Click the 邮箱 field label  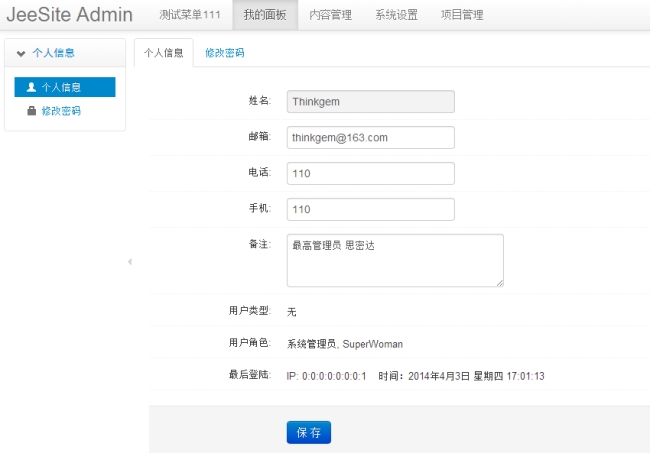260,136
